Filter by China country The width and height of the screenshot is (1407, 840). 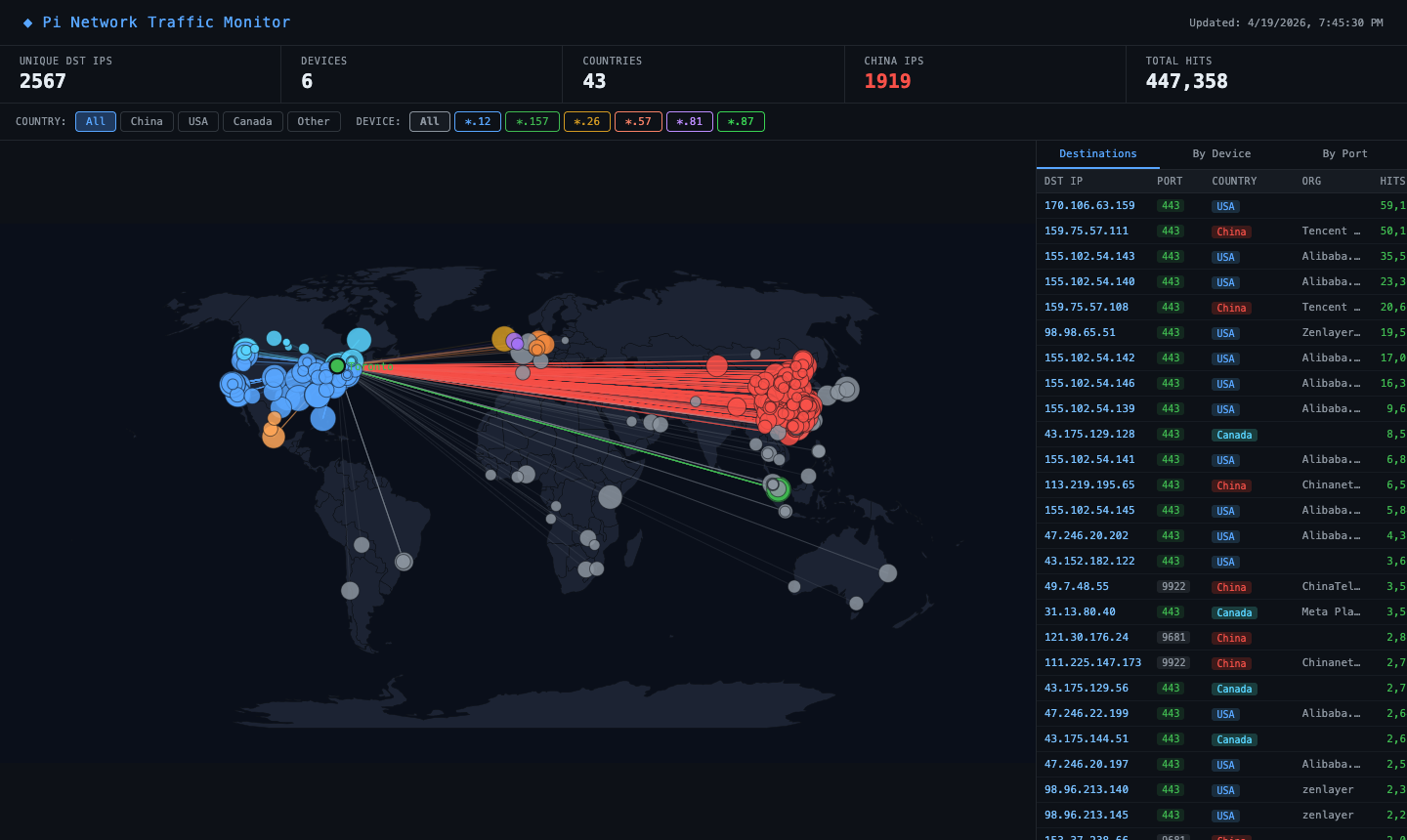147,121
